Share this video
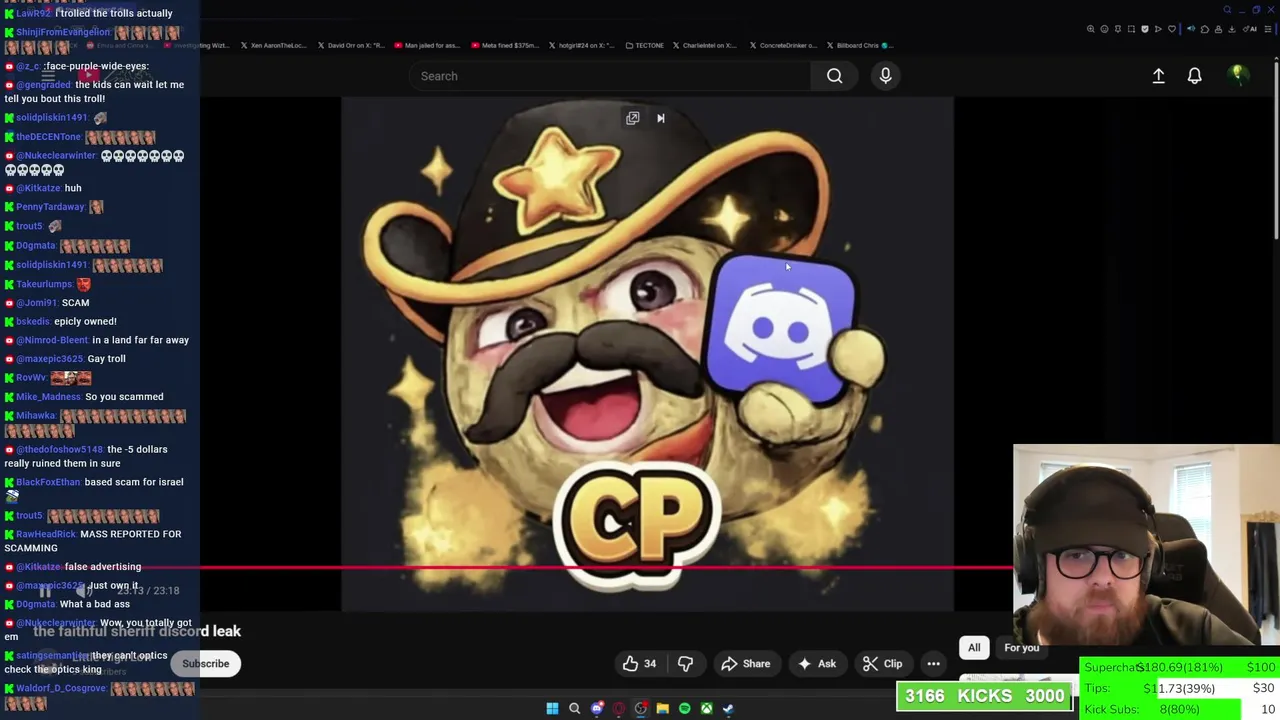 pyautogui.click(x=746, y=664)
